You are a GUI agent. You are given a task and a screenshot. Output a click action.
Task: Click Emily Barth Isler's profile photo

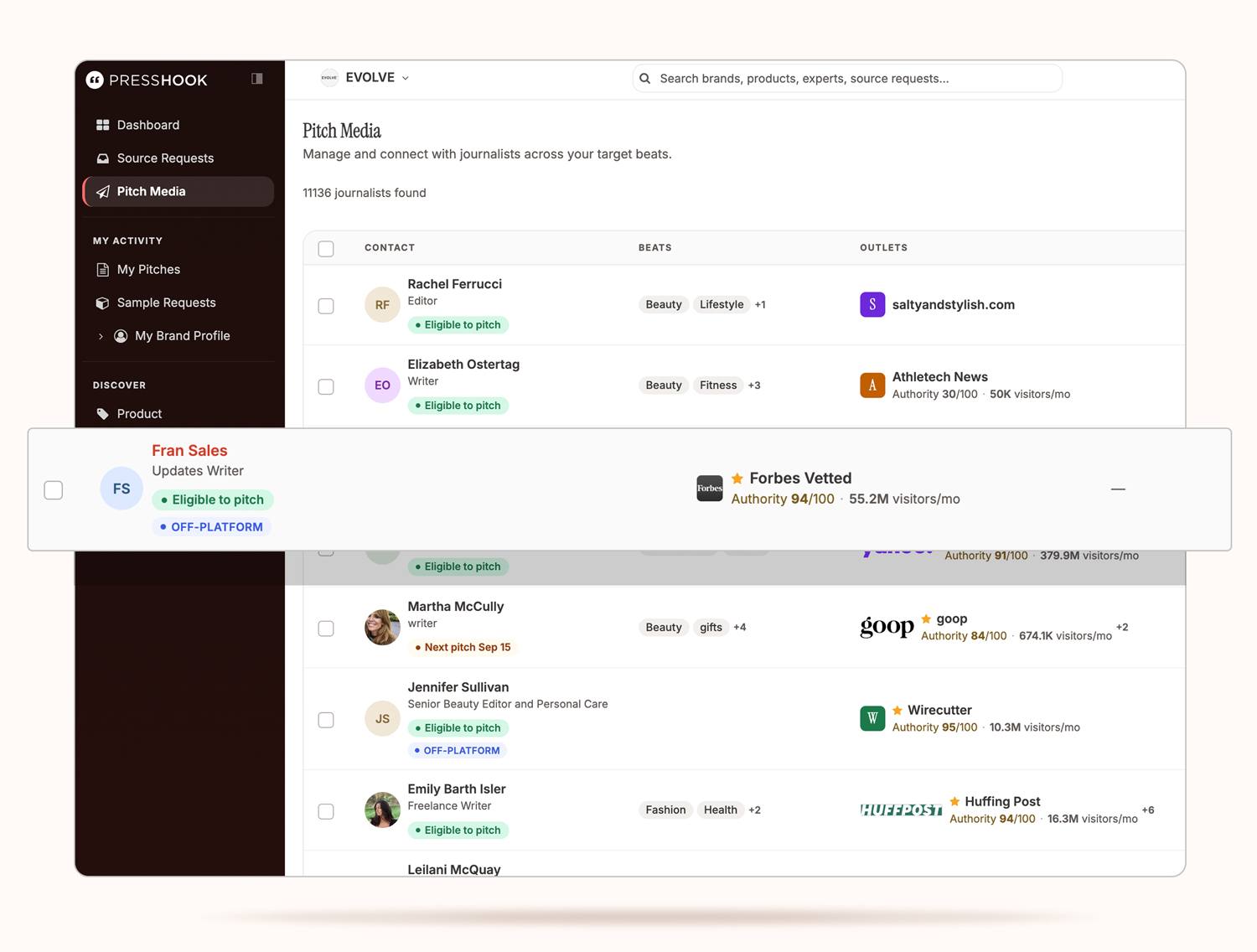(x=382, y=810)
